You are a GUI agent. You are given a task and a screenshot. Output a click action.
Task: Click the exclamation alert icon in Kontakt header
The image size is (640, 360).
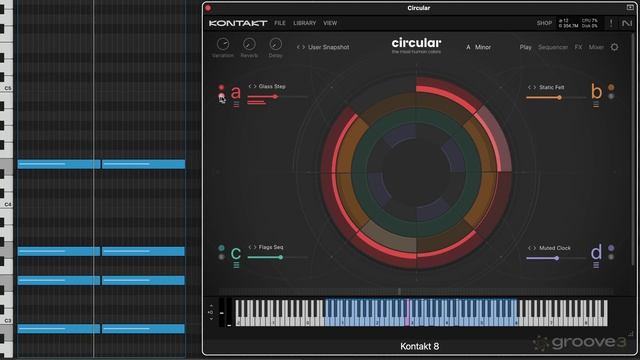click(611, 23)
